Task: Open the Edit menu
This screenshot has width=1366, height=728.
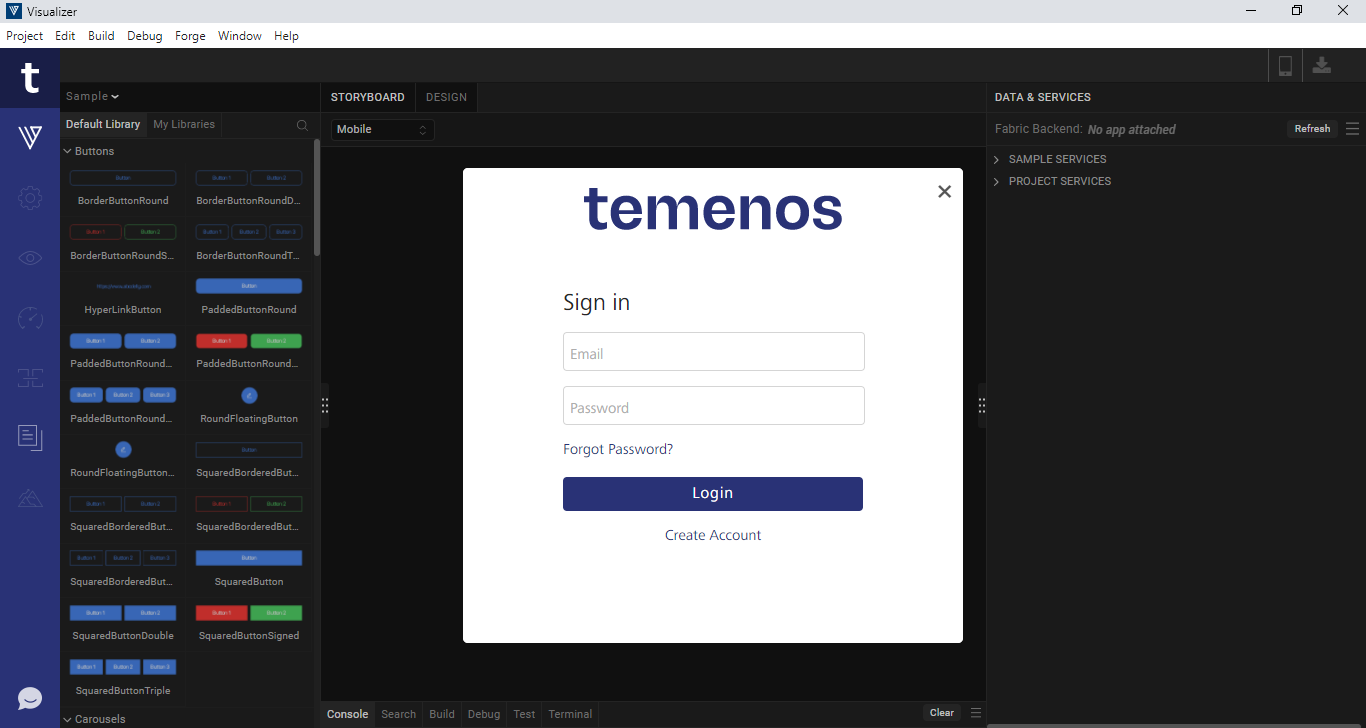Action: pos(65,36)
